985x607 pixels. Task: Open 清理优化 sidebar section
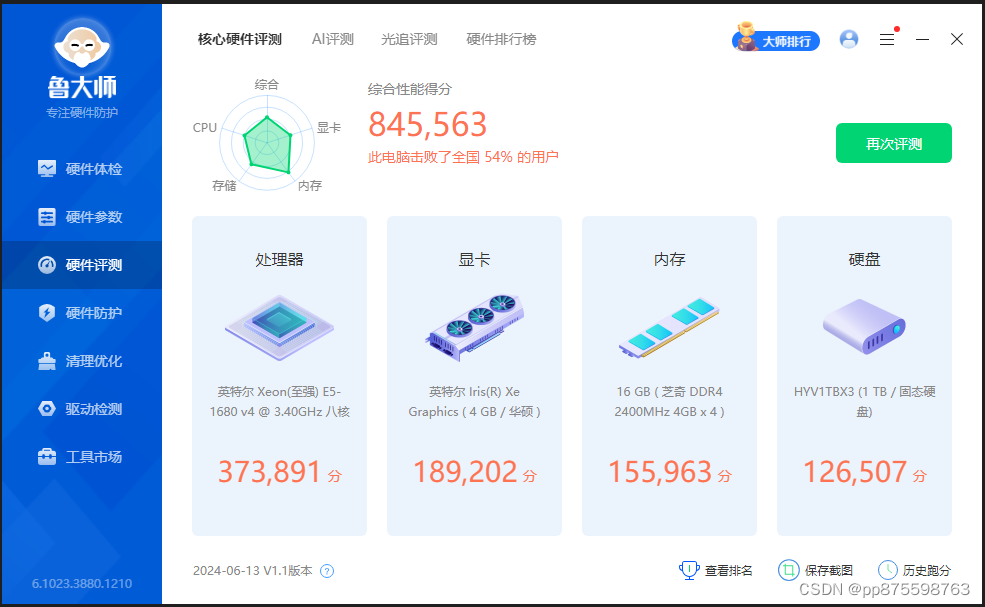click(80, 361)
